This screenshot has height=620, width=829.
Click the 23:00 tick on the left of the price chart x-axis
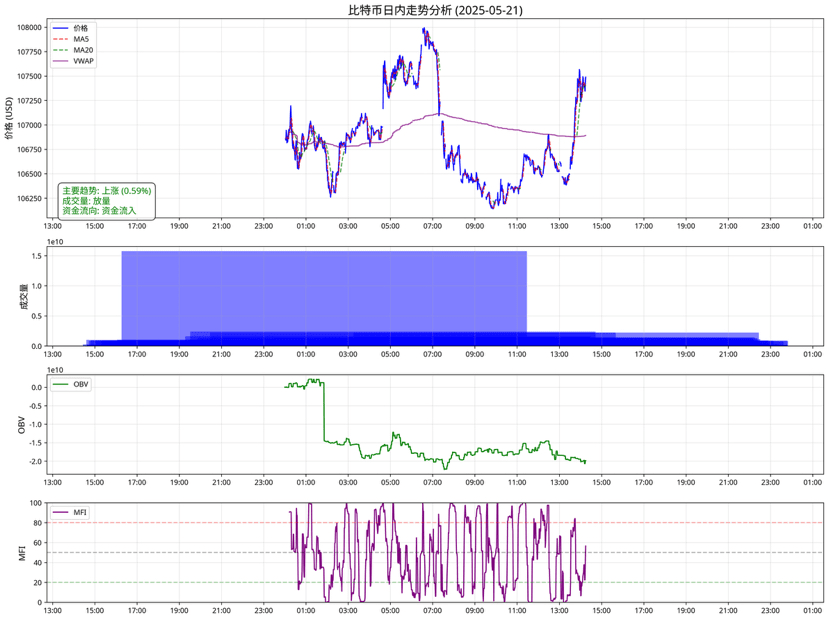(264, 227)
